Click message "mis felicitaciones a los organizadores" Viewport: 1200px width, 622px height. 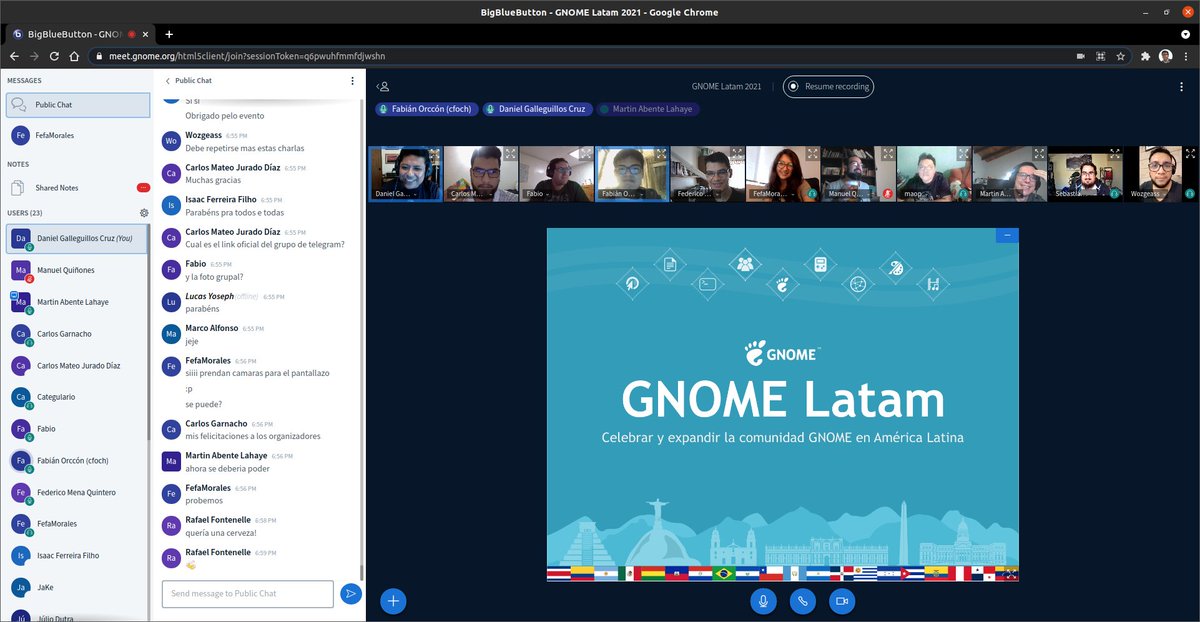[x=252, y=436]
